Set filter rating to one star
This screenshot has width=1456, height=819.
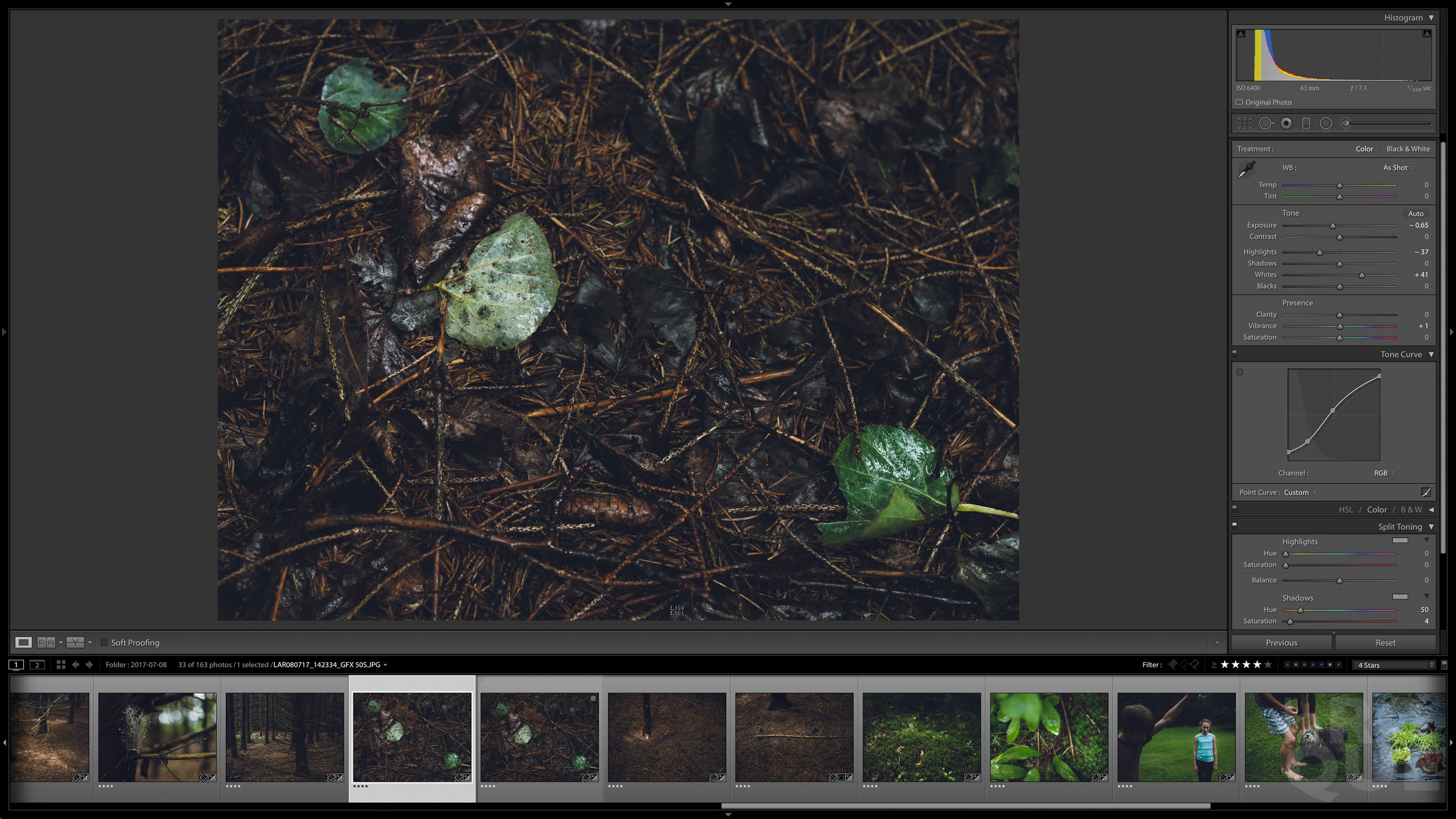click(x=1225, y=665)
